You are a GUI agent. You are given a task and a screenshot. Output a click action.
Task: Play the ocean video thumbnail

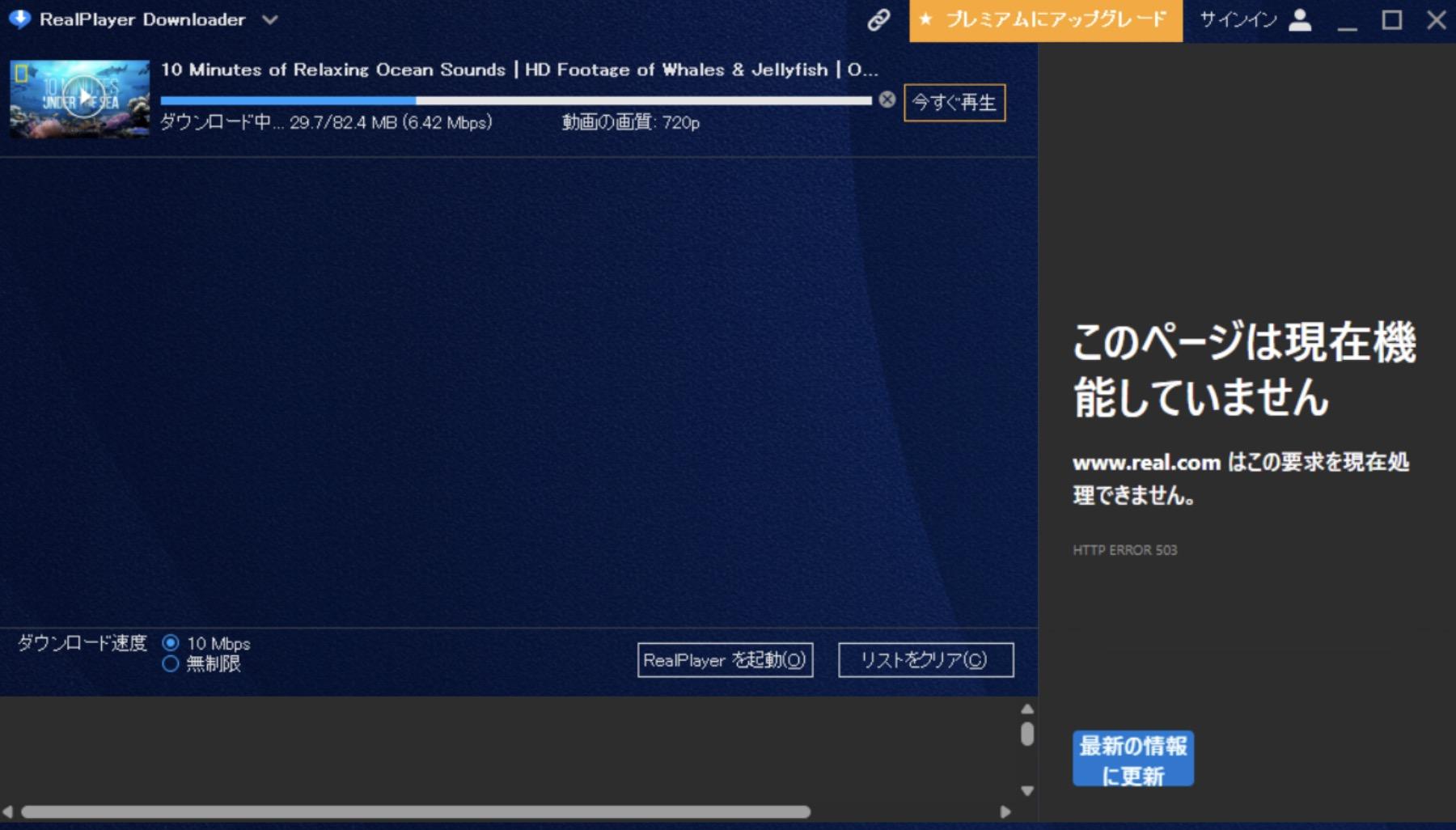[x=80, y=99]
